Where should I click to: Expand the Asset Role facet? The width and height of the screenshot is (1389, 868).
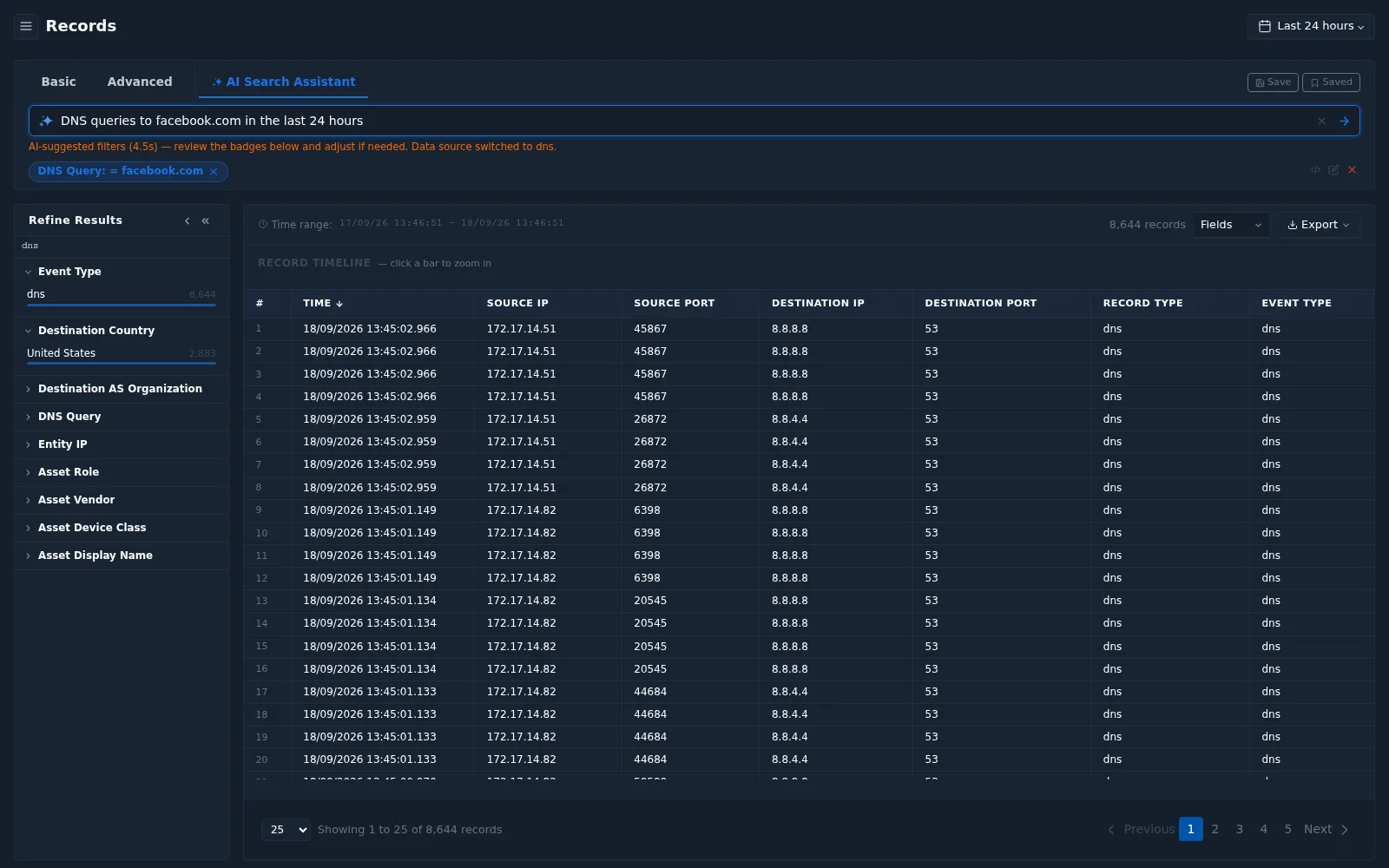point(121,472)
